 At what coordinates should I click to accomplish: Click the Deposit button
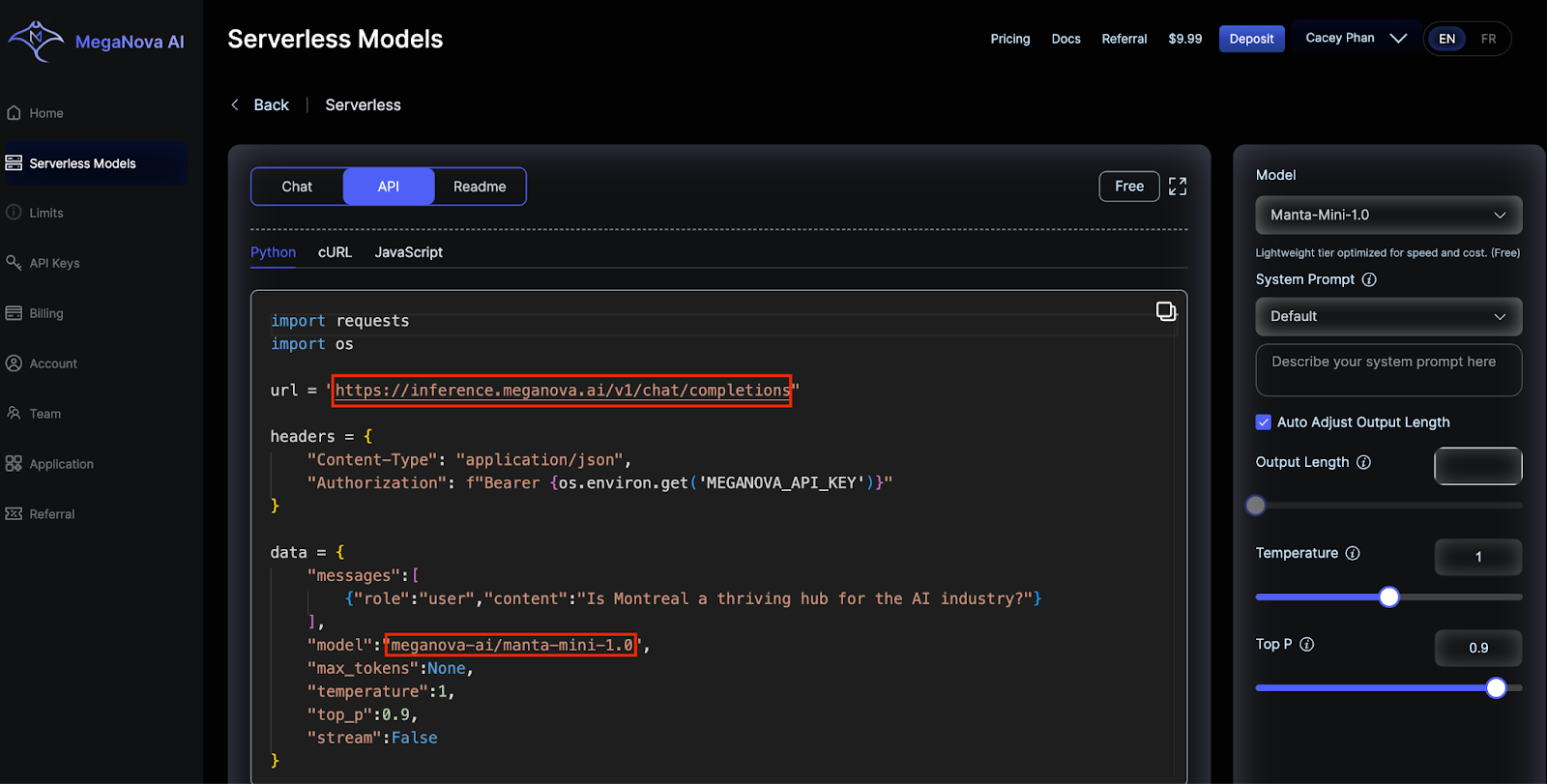point(1251,39)
